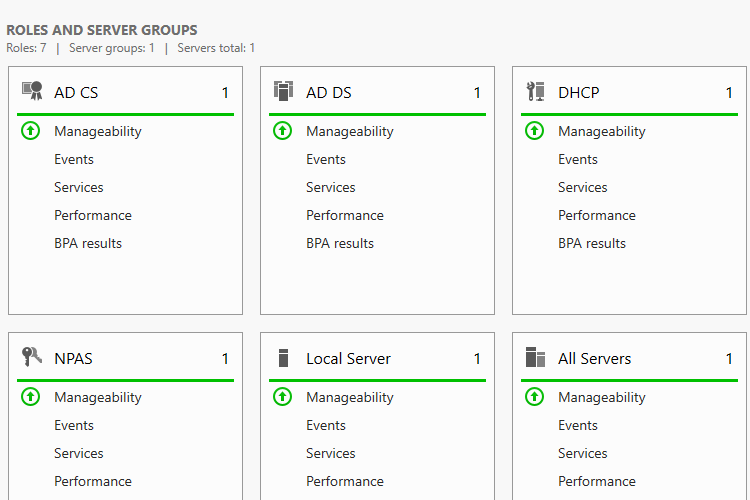Click green status arrow in AD CS tile
The width and height of the screenshot is (750, 500).
31,131
